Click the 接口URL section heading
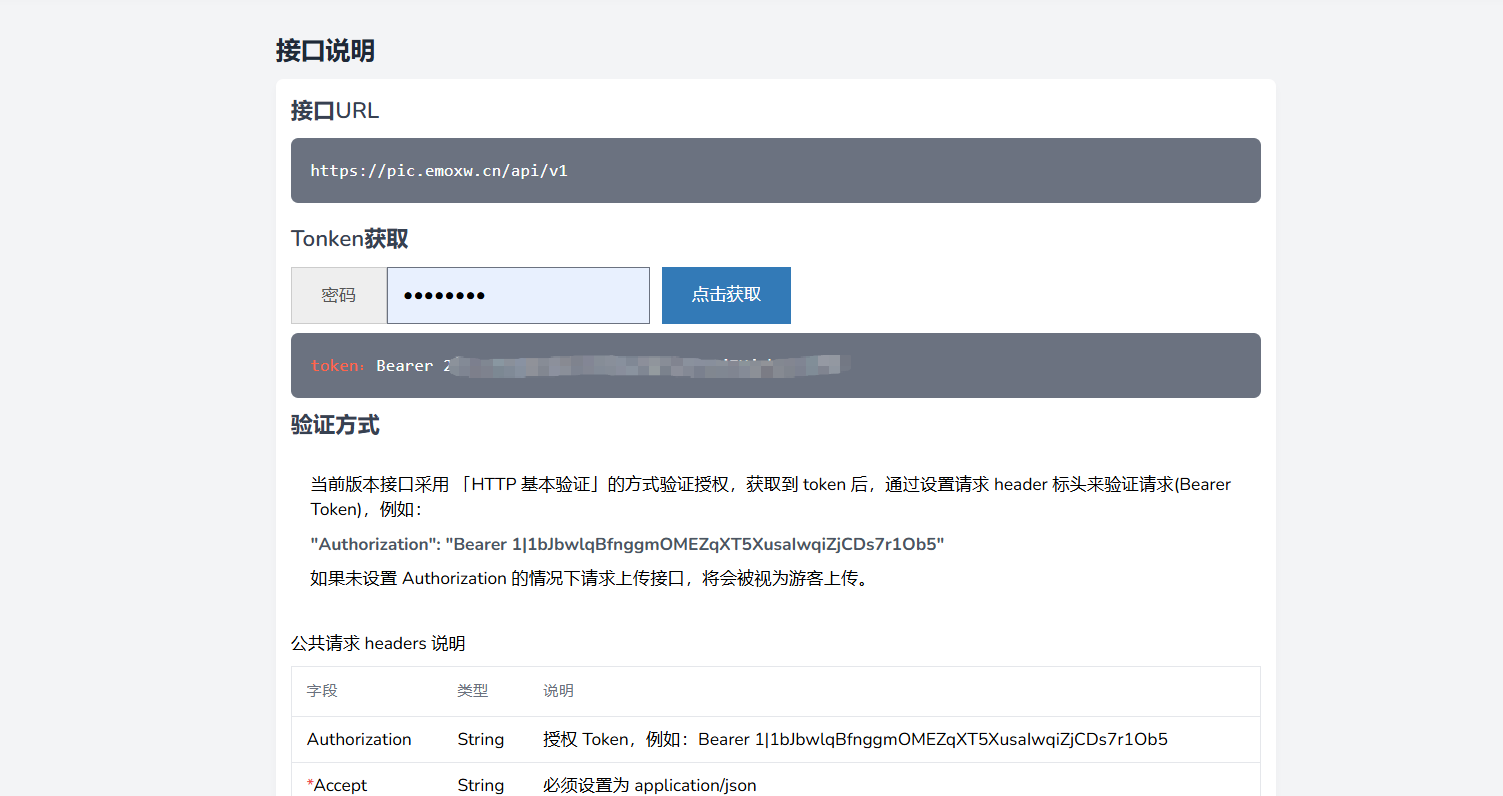Image resolution: width=1503 pixels, height=796 pixels. [335, 110]
